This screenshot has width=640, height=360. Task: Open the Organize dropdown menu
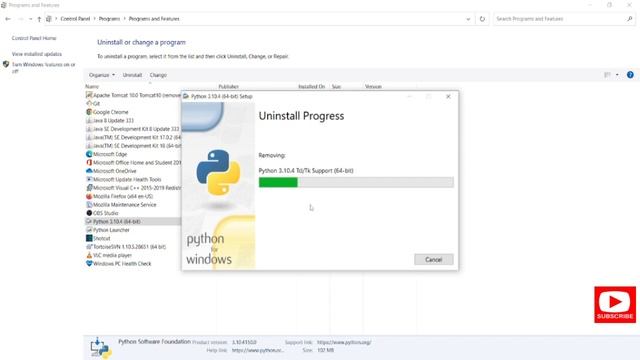point(102,75)
